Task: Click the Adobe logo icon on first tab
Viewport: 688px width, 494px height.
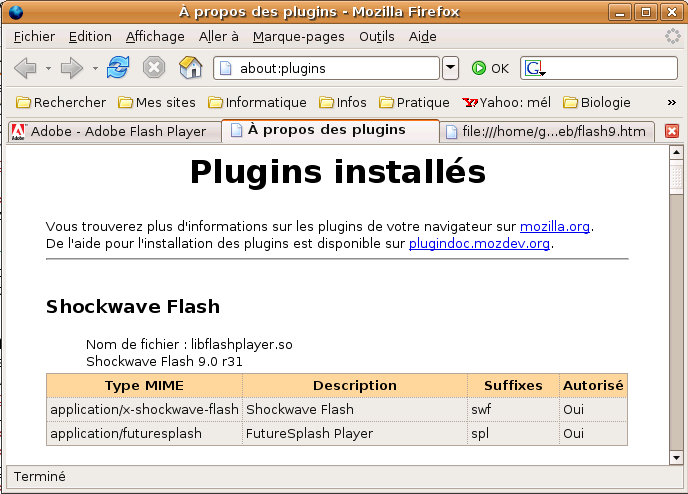Action: coord(18,132)
